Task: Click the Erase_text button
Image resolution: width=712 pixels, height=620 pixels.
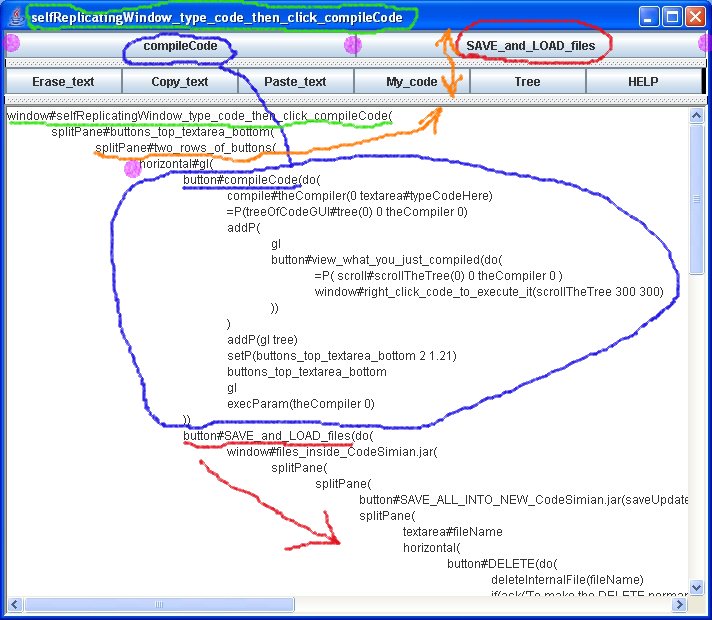Action: [63, 82]
